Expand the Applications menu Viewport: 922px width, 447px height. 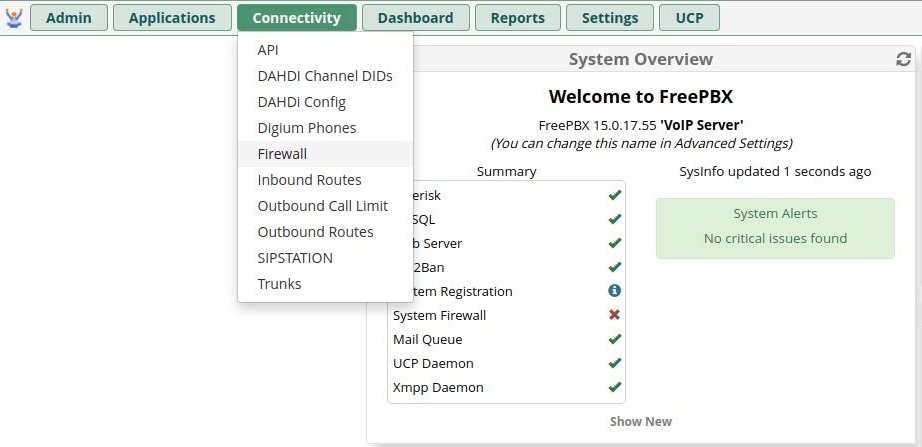tap(172, 18)
